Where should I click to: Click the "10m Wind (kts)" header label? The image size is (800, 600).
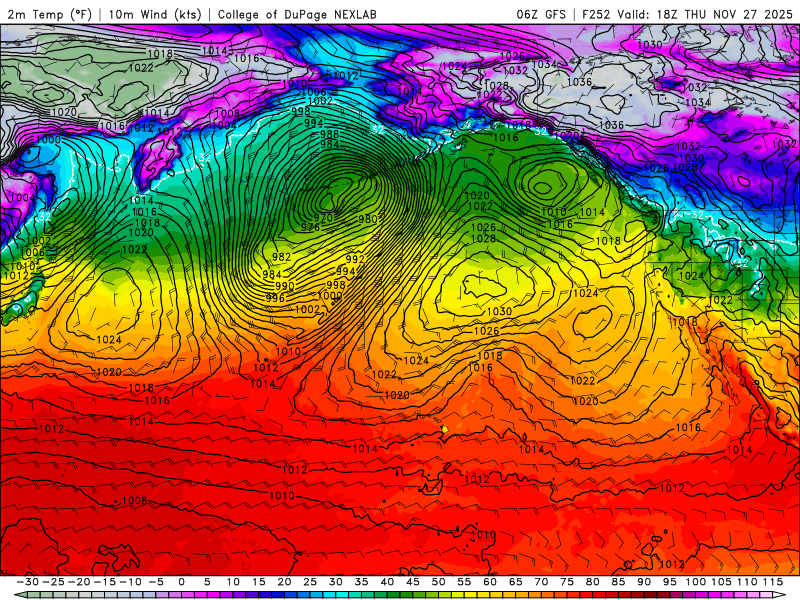point(155,14)
